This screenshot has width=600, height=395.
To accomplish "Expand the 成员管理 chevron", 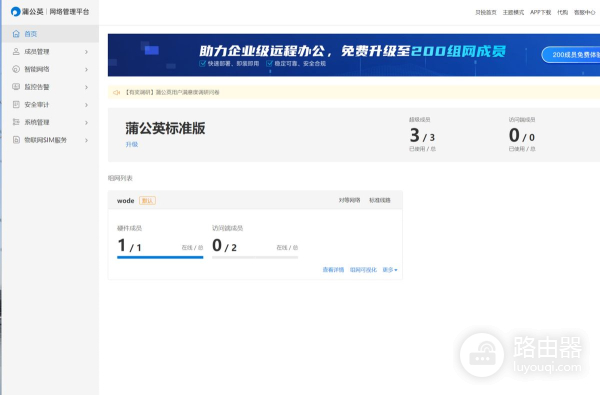I will tap(86, 52).
